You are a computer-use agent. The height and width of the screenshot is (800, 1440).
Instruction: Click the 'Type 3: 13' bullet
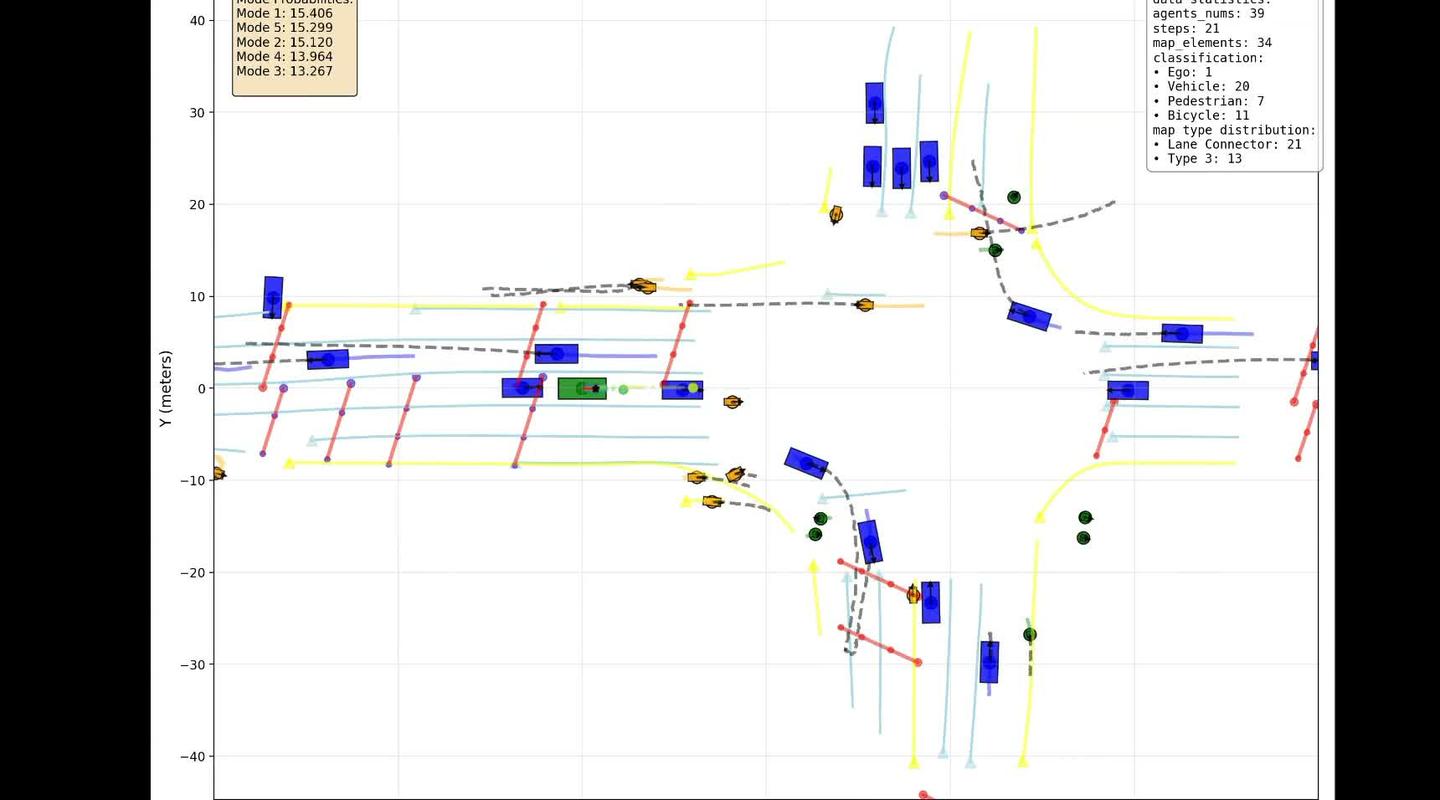point(1197,158)
